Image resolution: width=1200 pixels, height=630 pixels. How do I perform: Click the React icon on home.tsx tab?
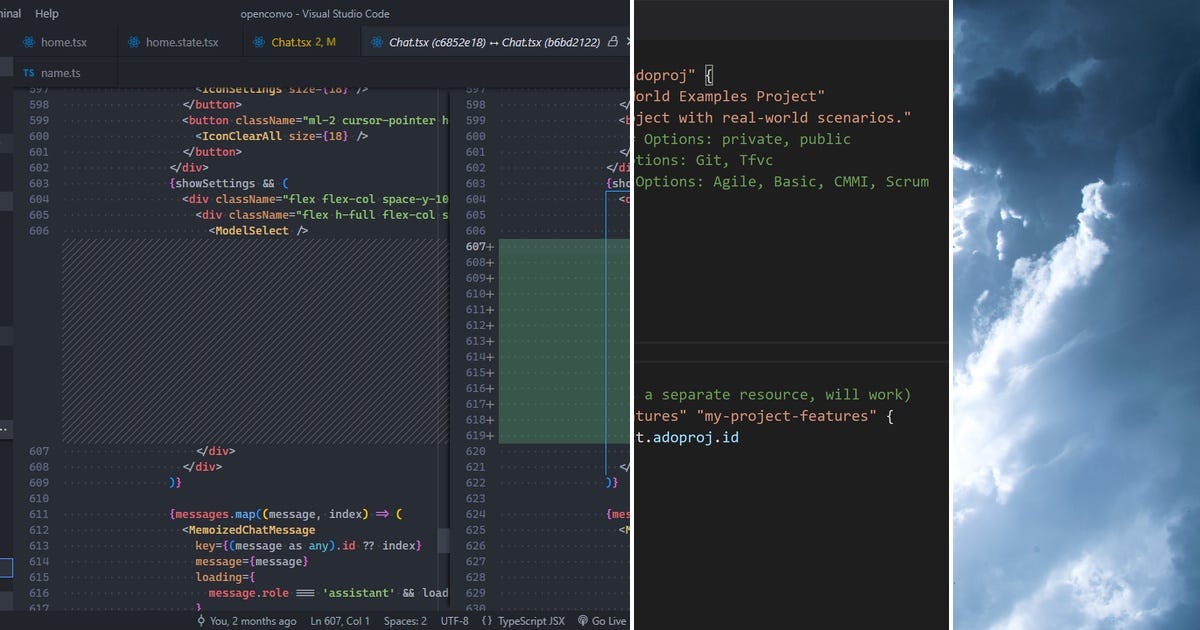[x=28, y=42]
